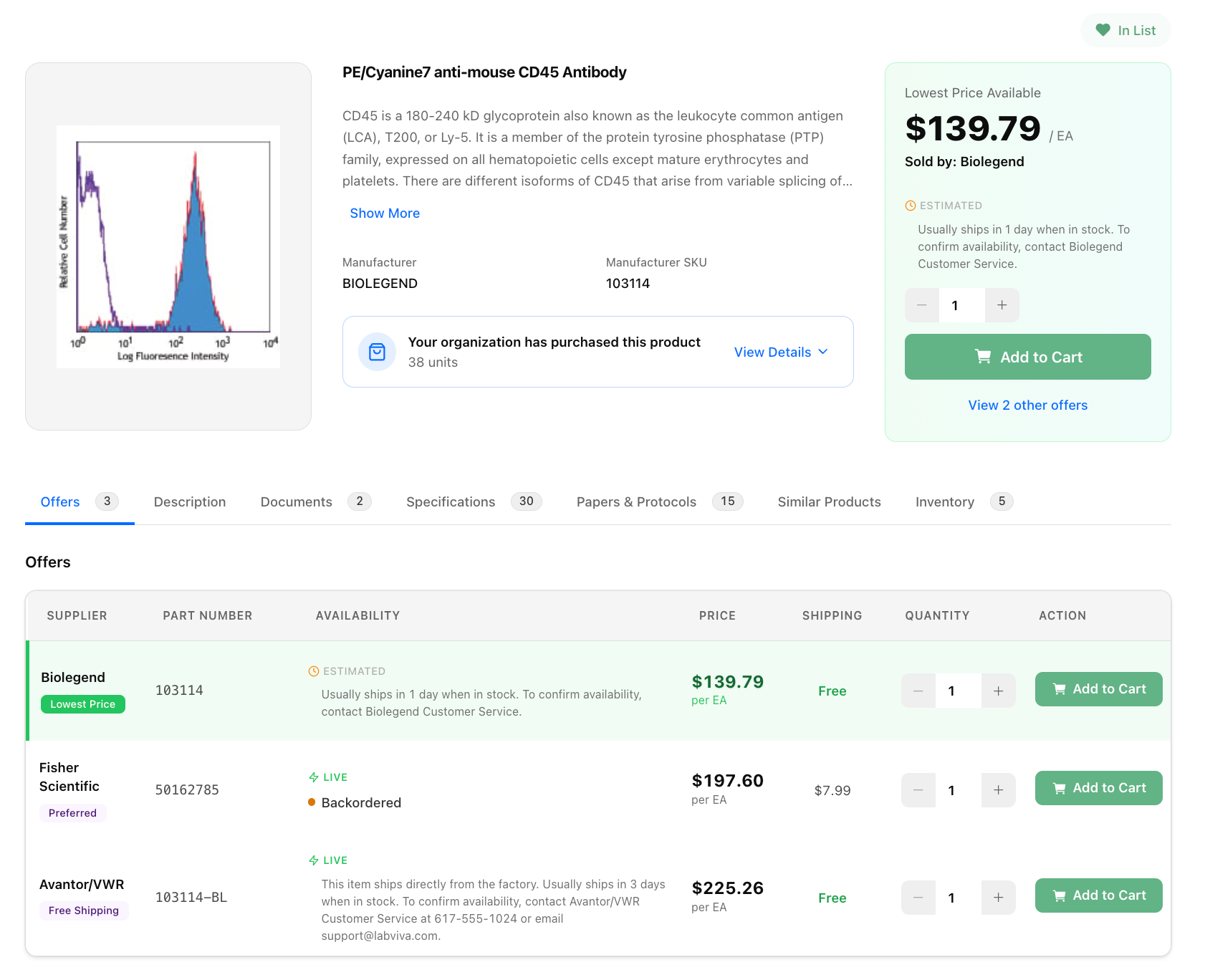Click the LIVE lightning icon for Fisher Scientific
Screen dimensions: 1205x980
tap(314, 777)
